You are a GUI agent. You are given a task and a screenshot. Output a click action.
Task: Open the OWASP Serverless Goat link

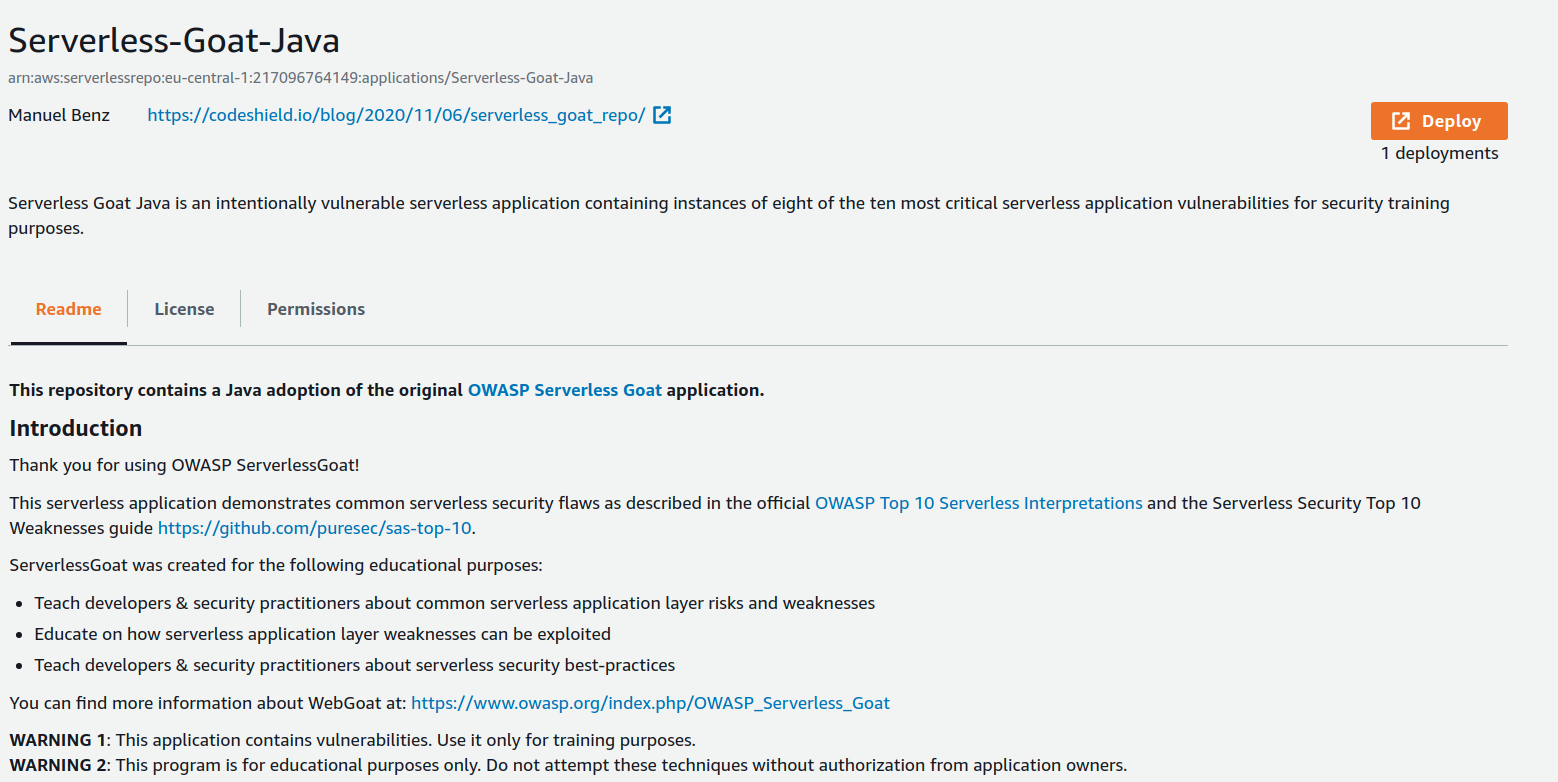pos(564,389)
